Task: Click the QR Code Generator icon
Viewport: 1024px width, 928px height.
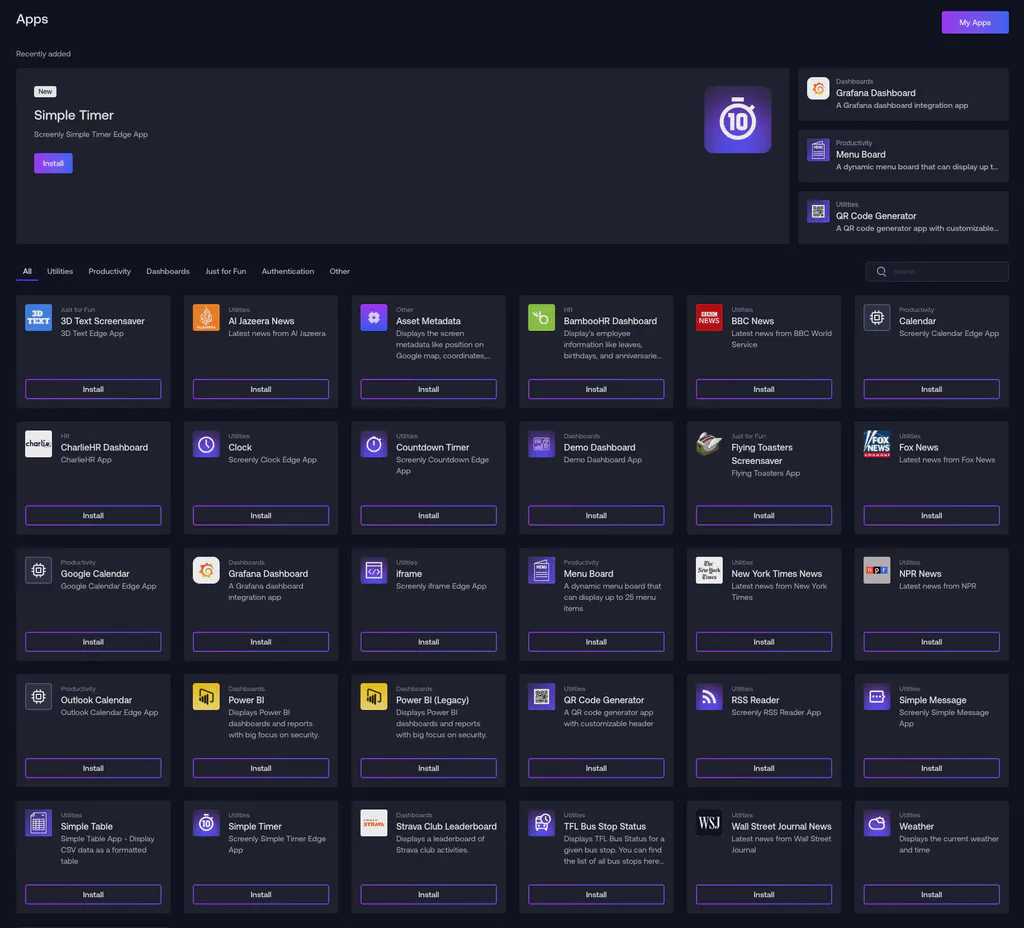Action: point(541,695)
